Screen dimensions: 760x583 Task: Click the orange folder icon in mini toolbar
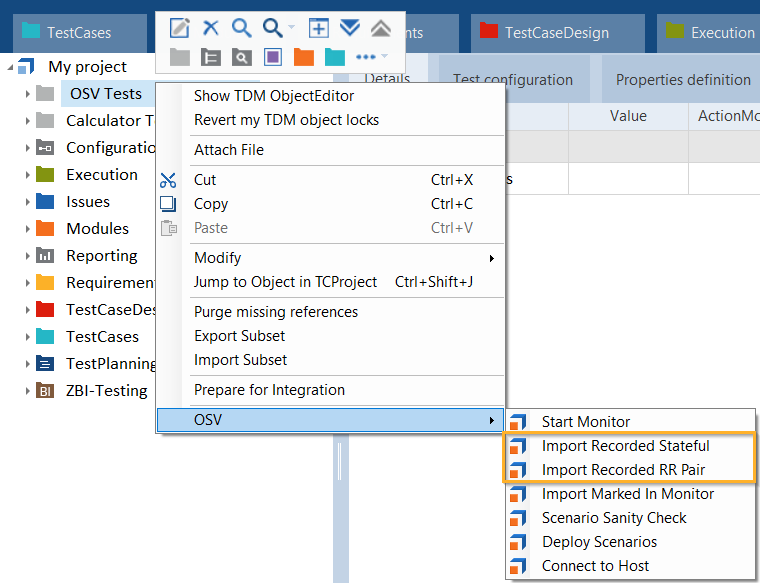(304, 57)
